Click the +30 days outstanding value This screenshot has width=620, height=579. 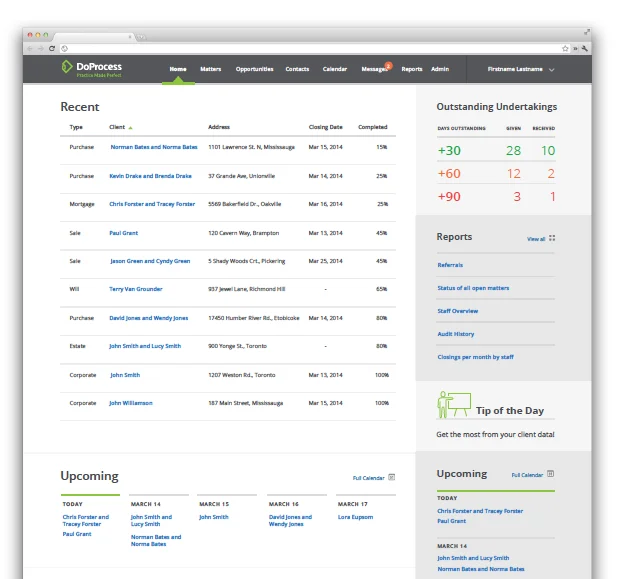tap(449, 151)
